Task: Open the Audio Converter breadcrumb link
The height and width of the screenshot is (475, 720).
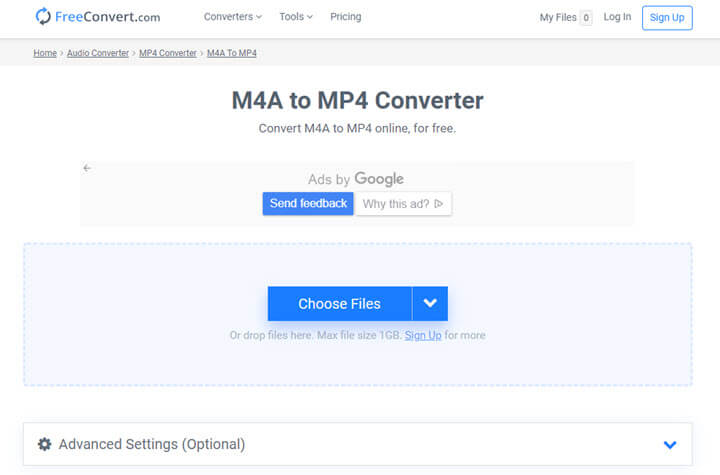Action: (98, 53)
